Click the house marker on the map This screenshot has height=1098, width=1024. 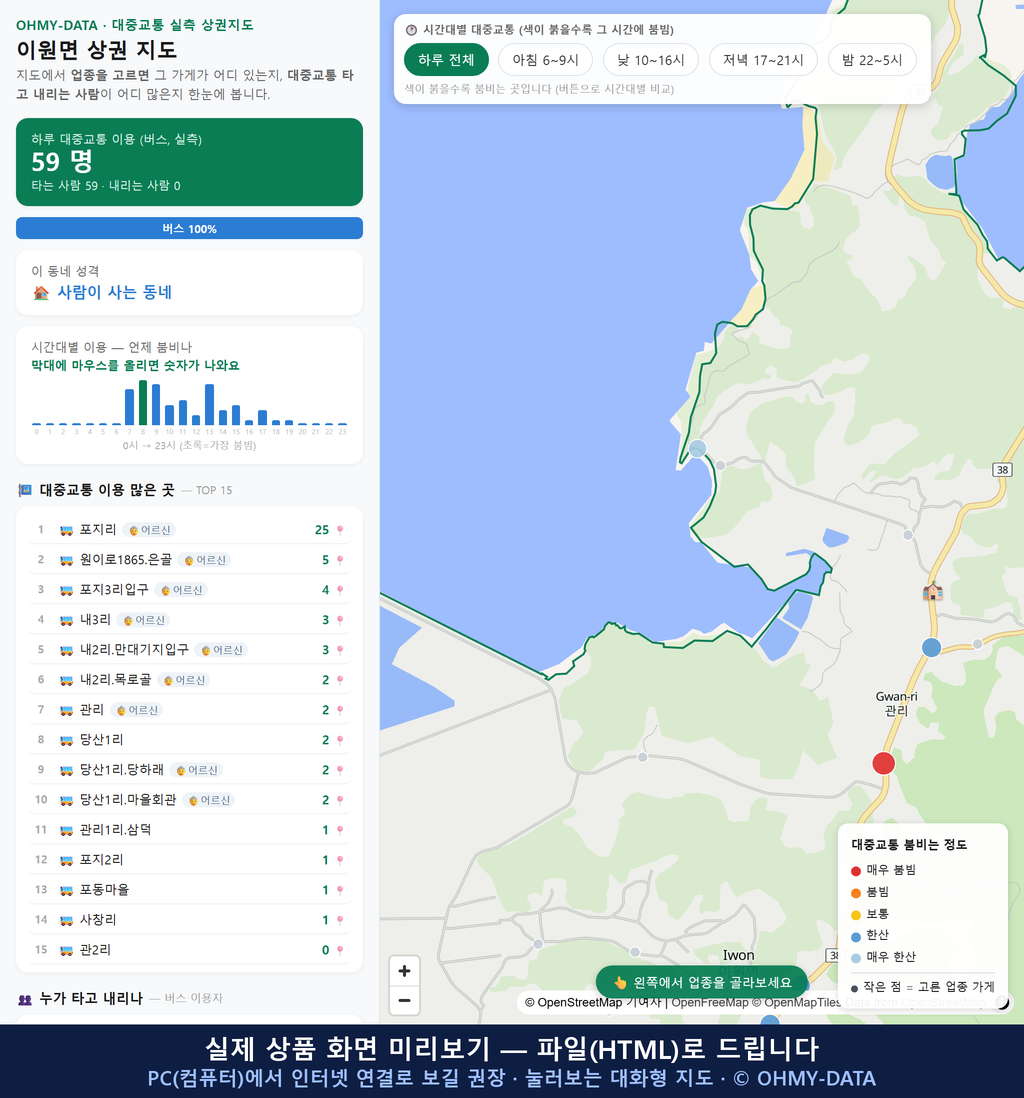tap(932, 591)
